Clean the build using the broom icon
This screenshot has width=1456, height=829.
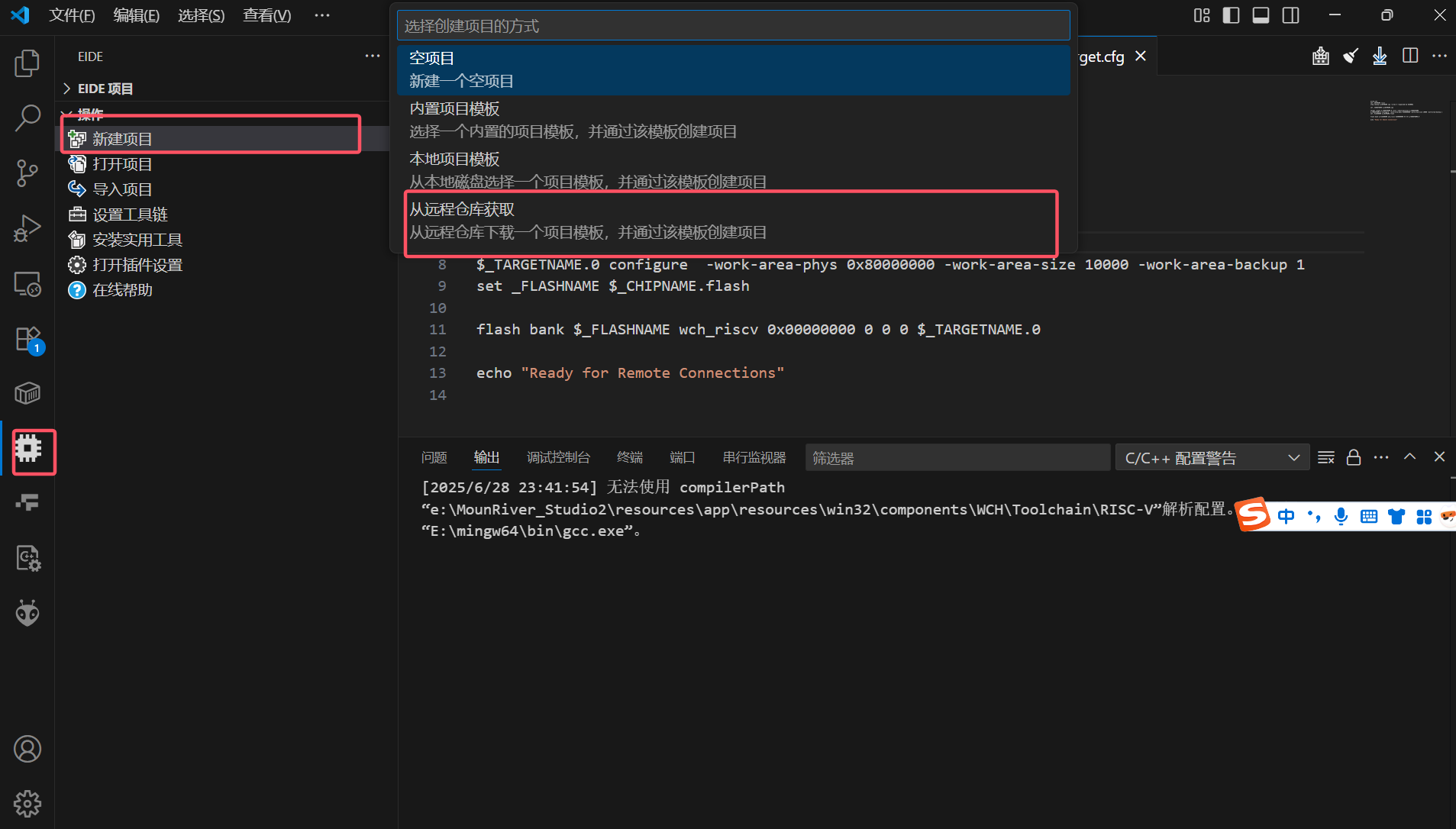[x=1350, y=56]
